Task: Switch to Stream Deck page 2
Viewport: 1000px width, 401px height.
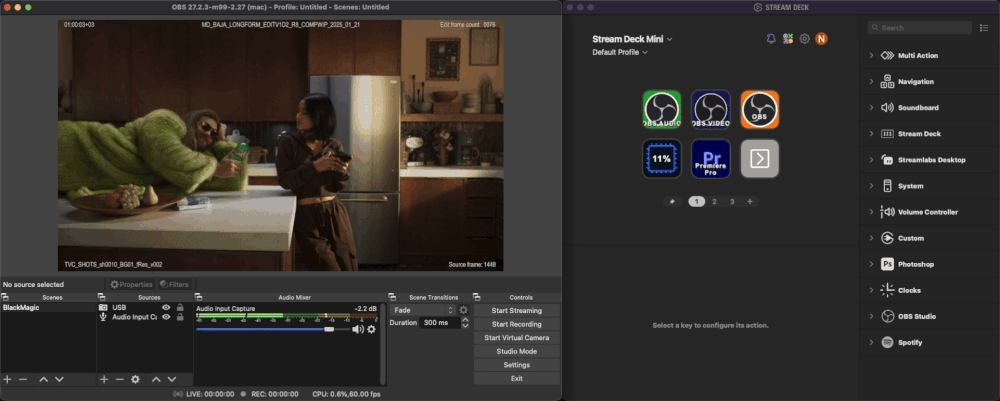Action: pos(714,201)
